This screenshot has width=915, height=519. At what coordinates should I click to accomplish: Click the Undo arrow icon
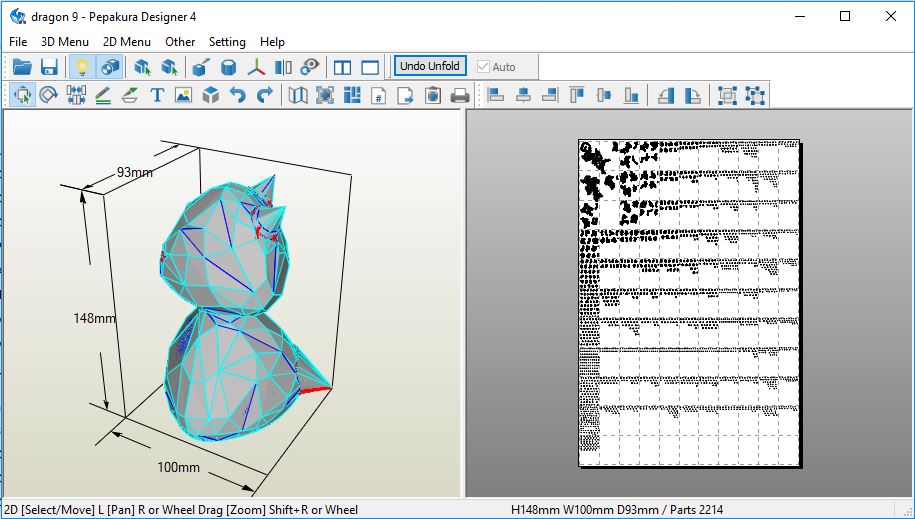pos(238,95)
